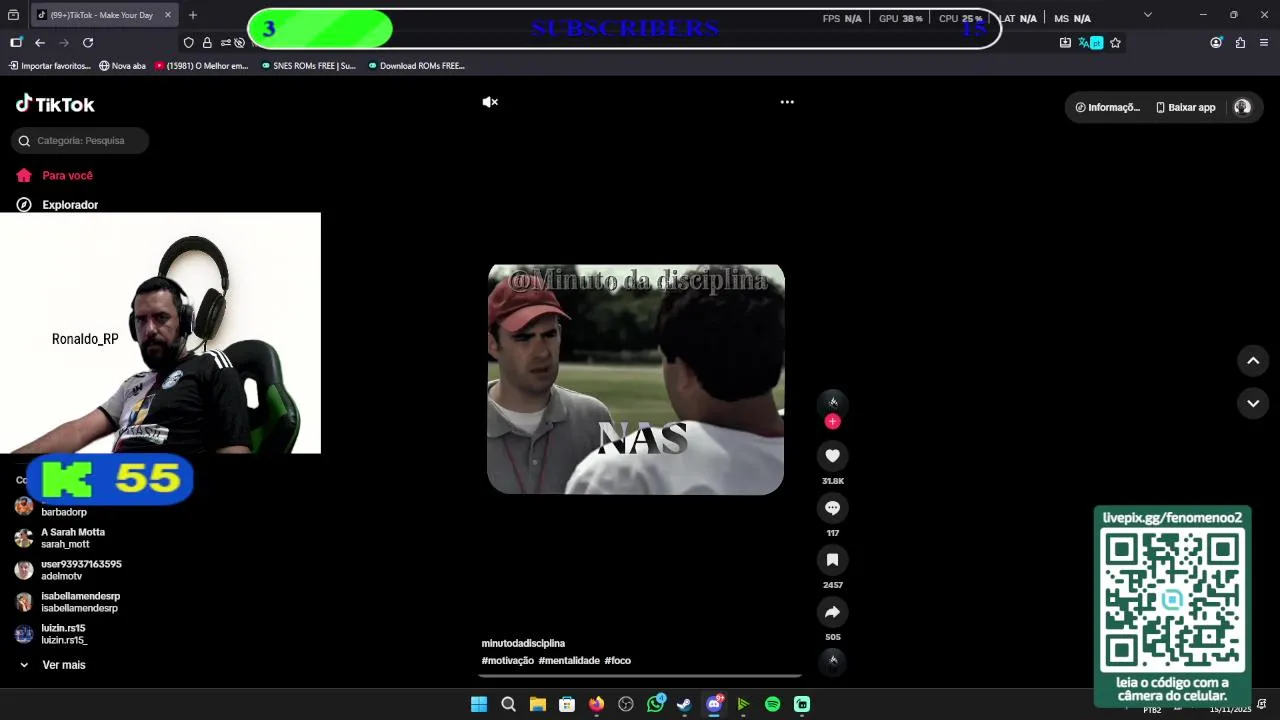
Task: Open browser extensions puzzle icon
Action: [x=1240, y=43]
